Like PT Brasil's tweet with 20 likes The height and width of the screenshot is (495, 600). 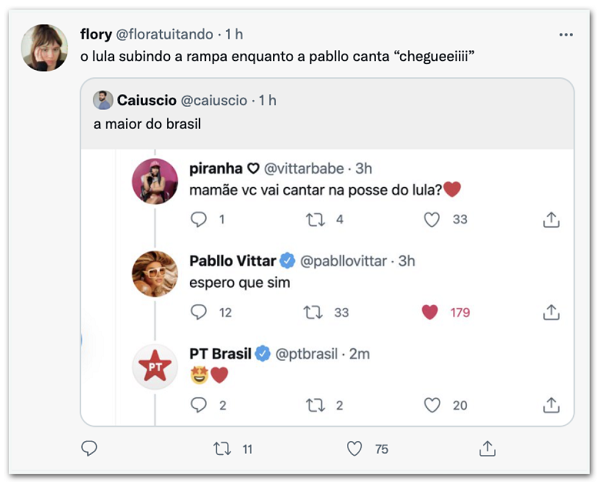tap(431, 405)
